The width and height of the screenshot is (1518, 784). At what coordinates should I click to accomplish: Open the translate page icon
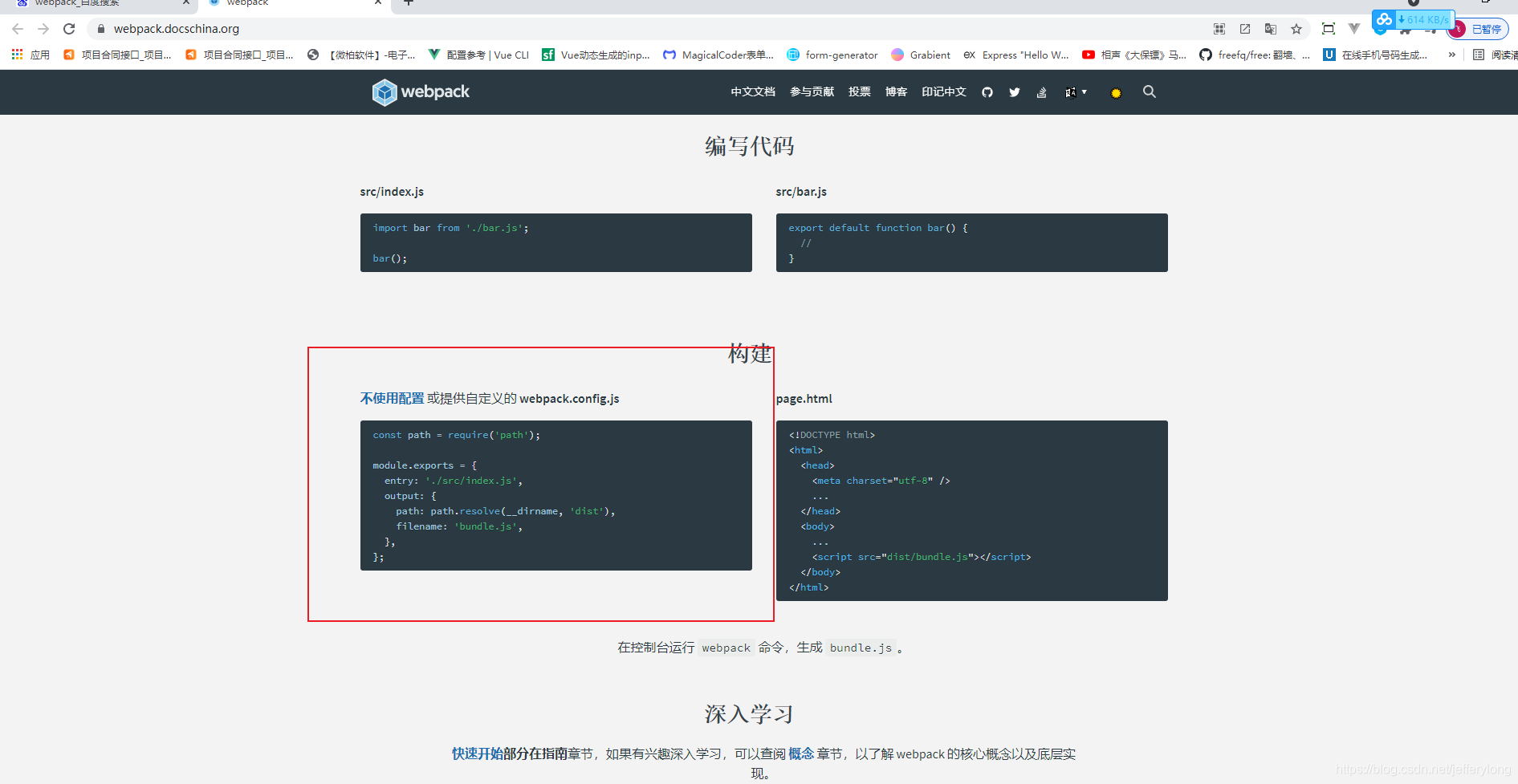click(x=1271, y=29)
